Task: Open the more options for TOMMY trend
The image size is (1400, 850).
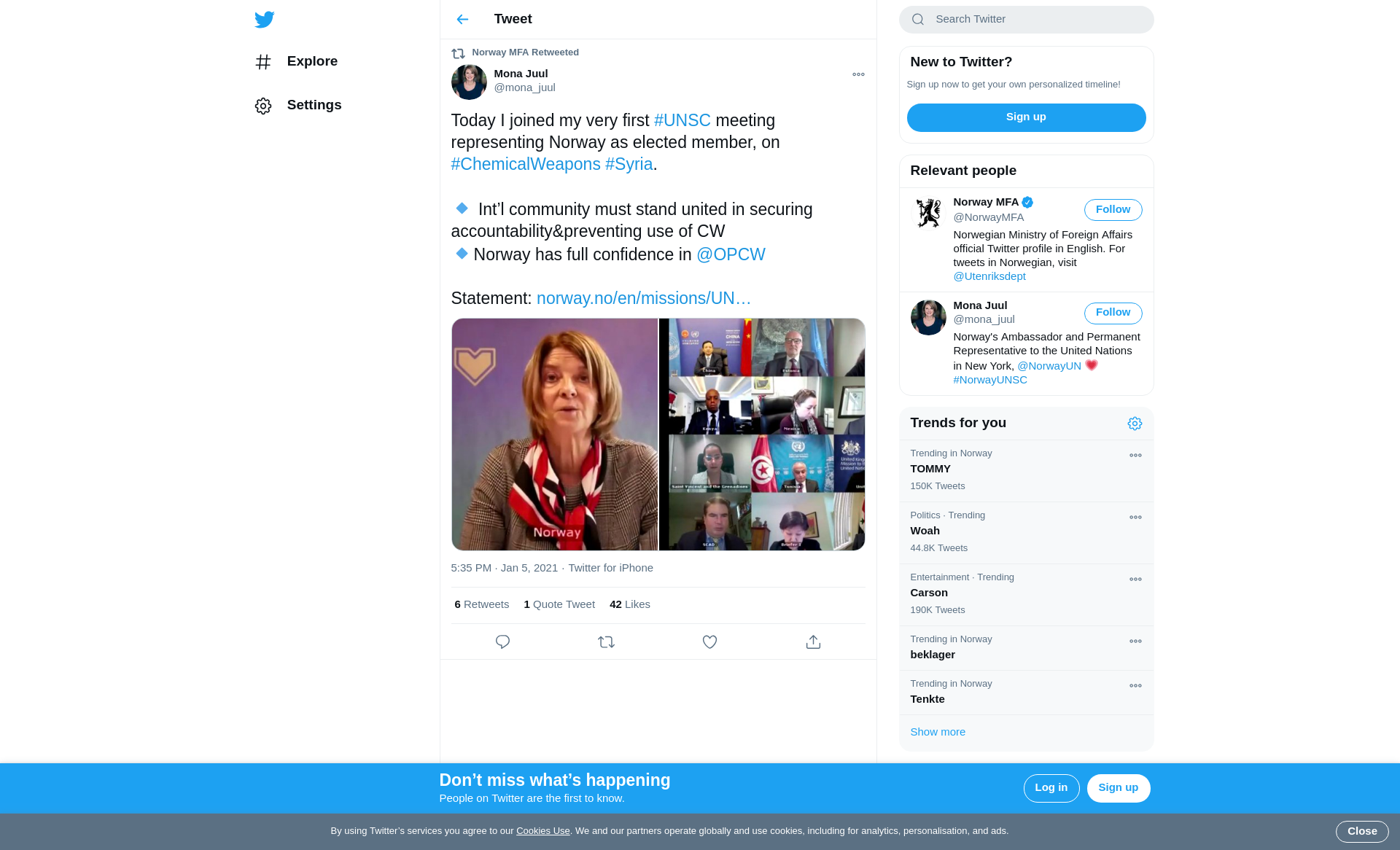Action: [x=1135, y=456]
